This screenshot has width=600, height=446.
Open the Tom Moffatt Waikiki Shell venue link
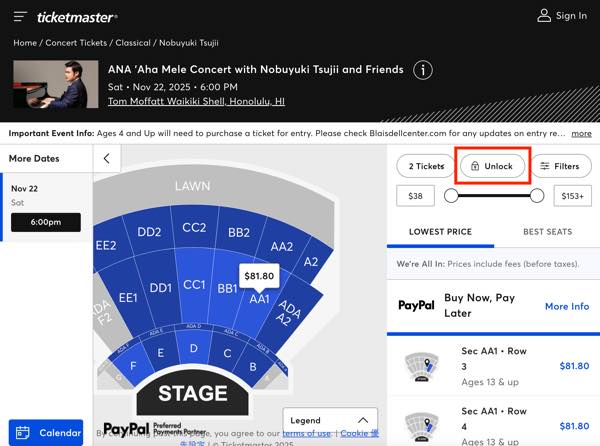click(196, 101)
